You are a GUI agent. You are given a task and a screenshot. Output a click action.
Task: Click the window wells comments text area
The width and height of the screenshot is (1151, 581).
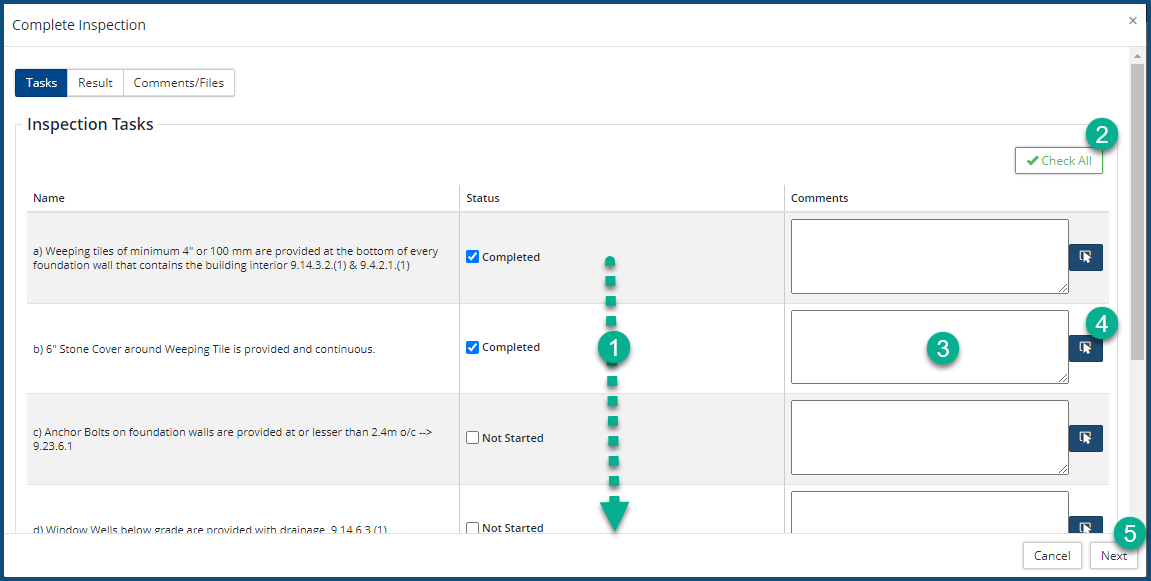[x=929, y=512]
